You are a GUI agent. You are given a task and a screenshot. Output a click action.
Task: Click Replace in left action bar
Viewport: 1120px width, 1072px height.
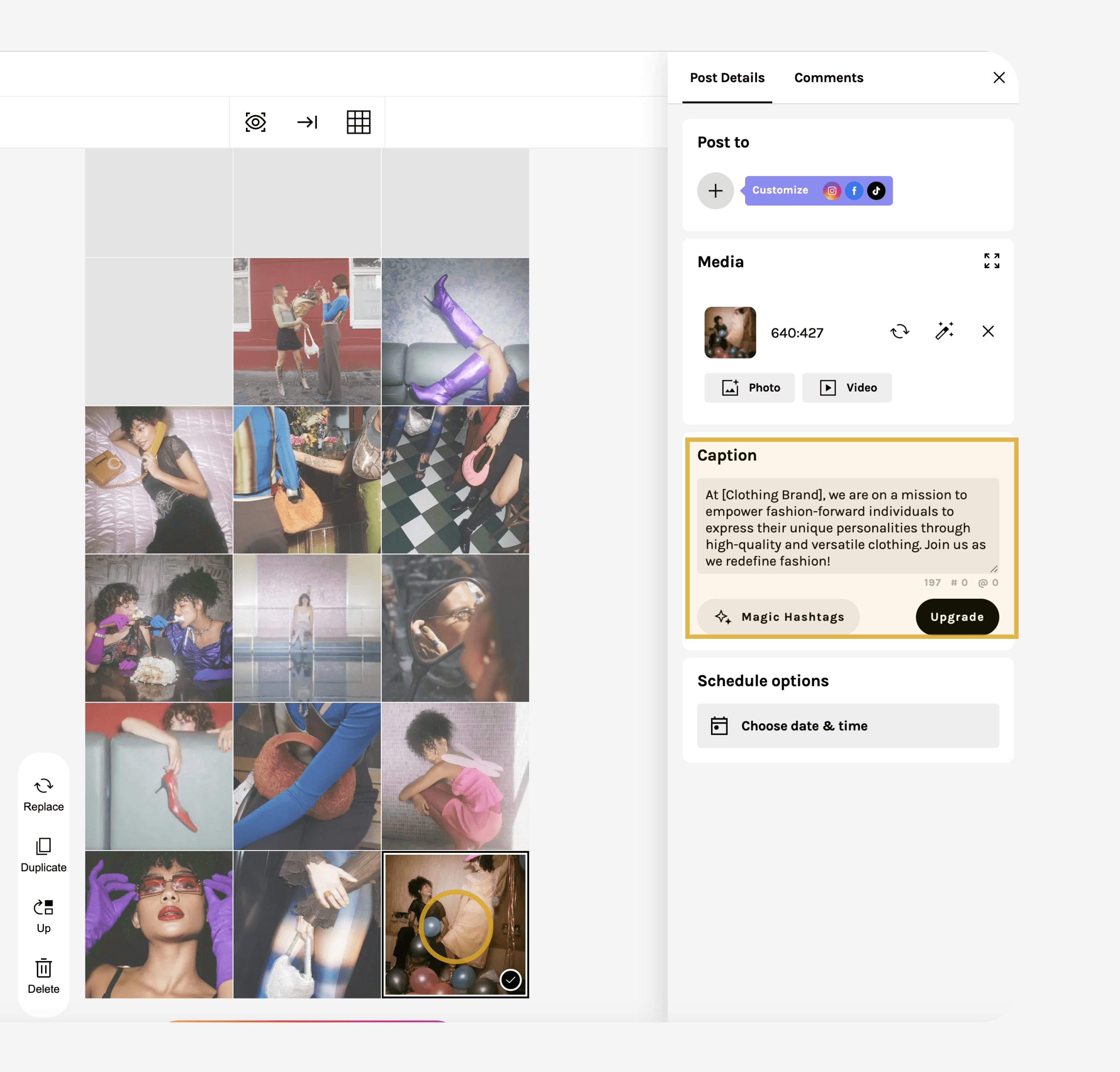(43, 794)
